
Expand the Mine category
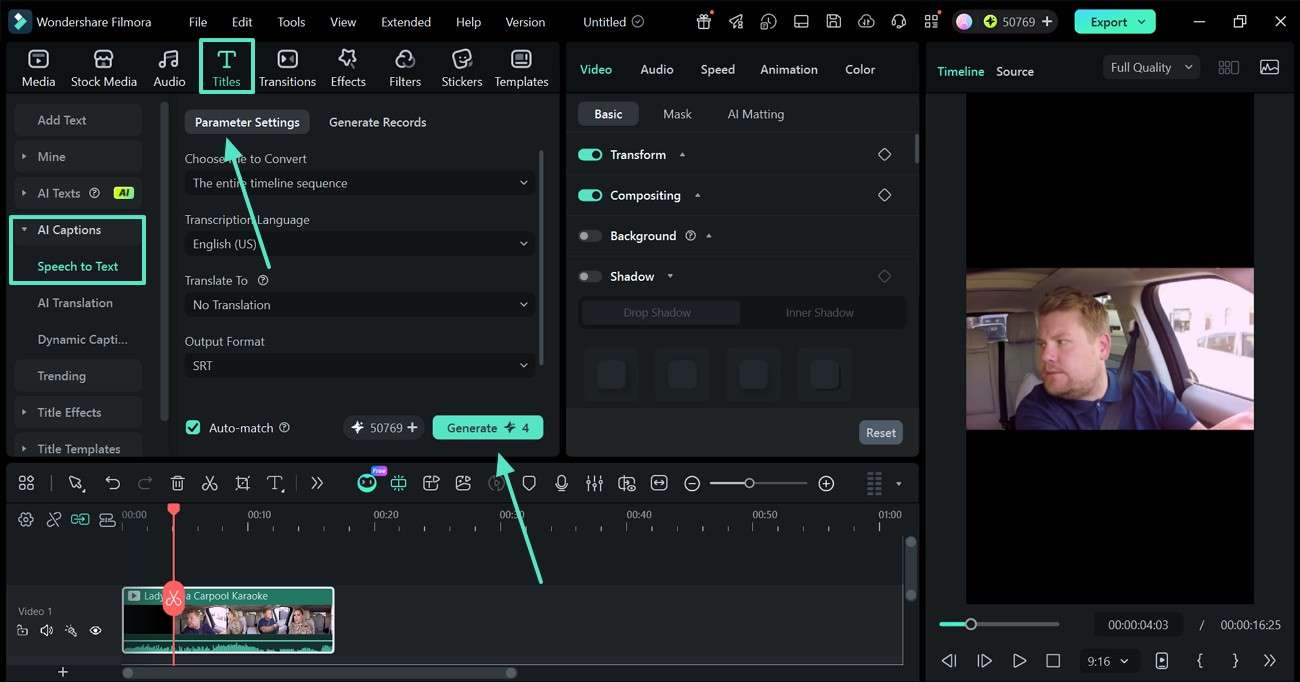click(77, 157)
